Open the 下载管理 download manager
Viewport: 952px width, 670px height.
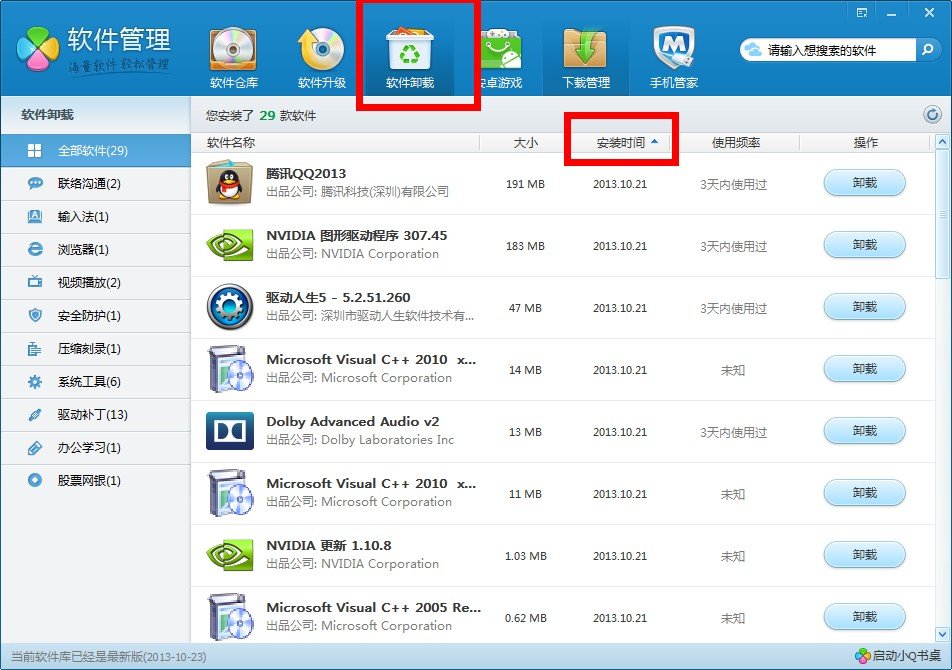coord(586,55)
